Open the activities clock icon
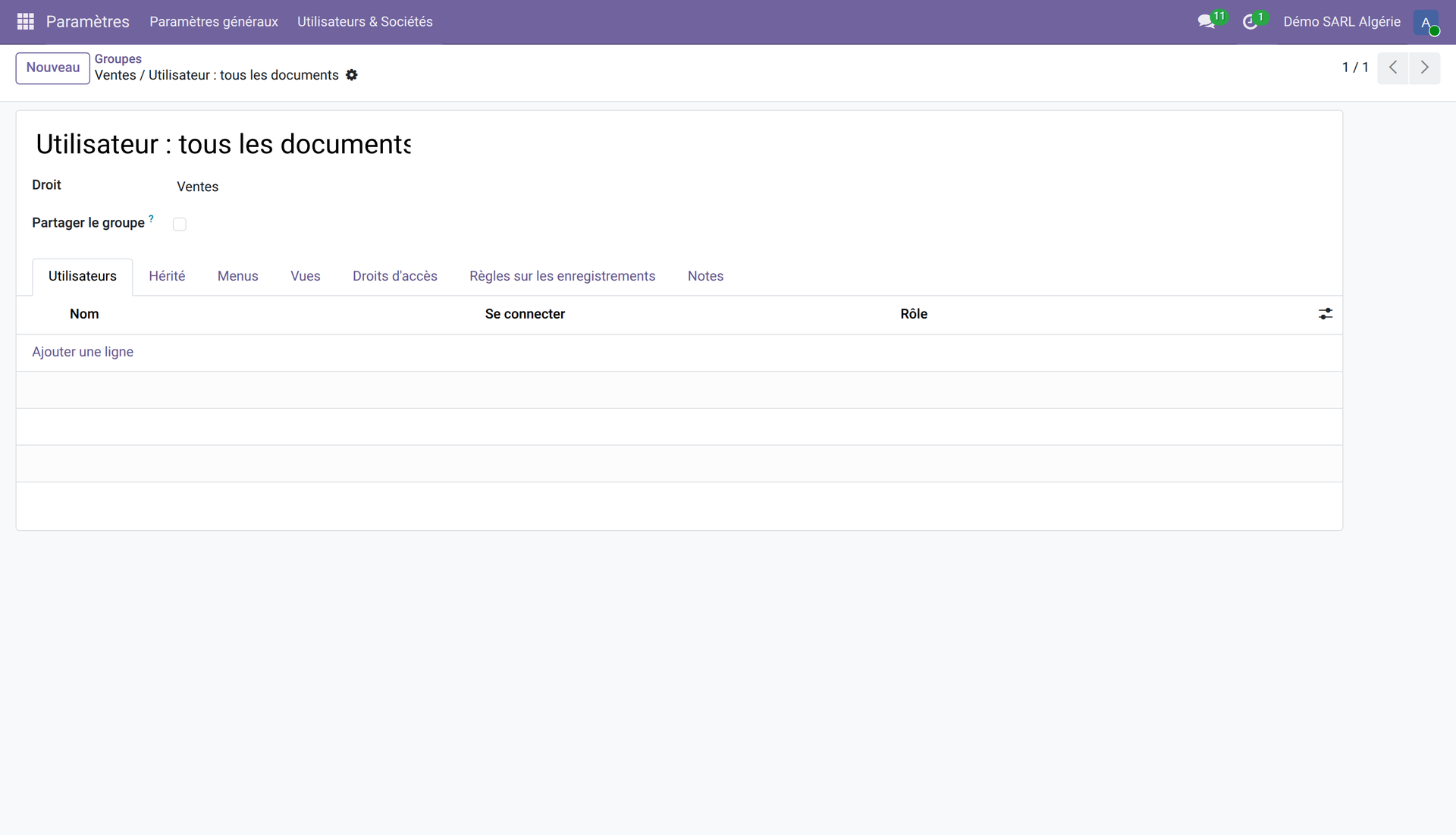This screenshot has width=1456, height=835. point(1250,21)
